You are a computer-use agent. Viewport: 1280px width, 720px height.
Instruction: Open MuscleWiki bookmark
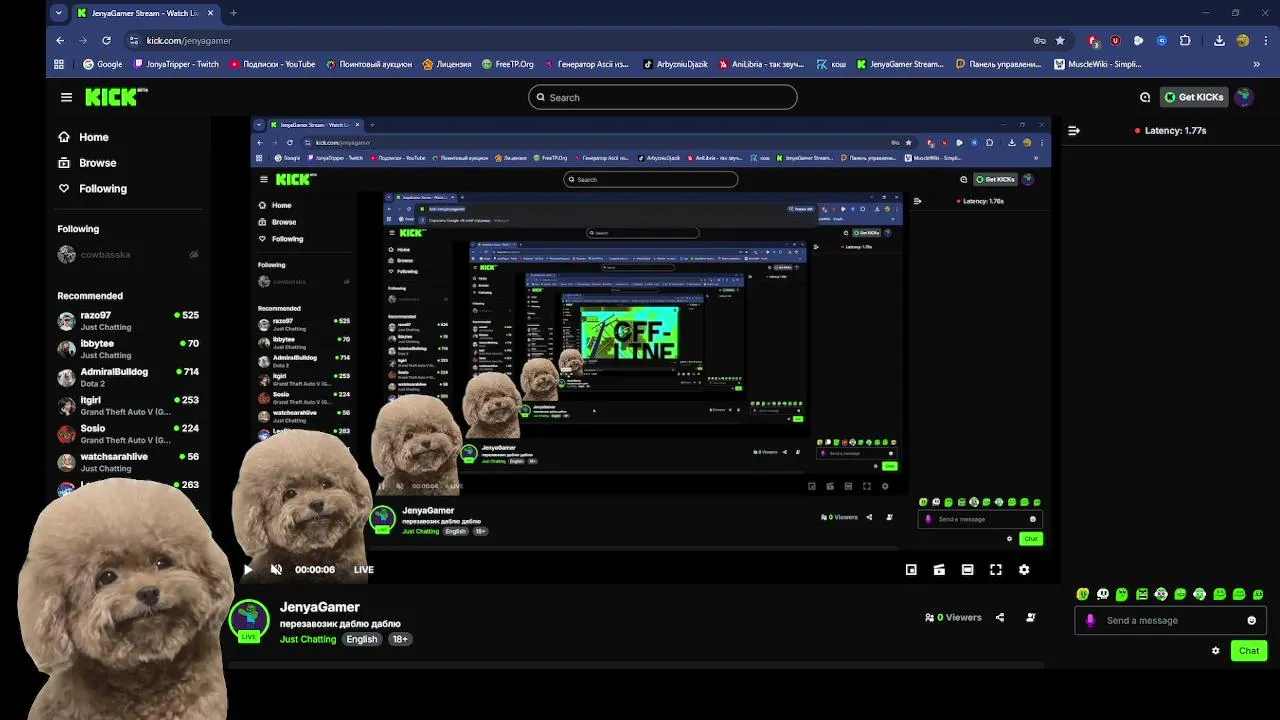(x=1098, y=64)
